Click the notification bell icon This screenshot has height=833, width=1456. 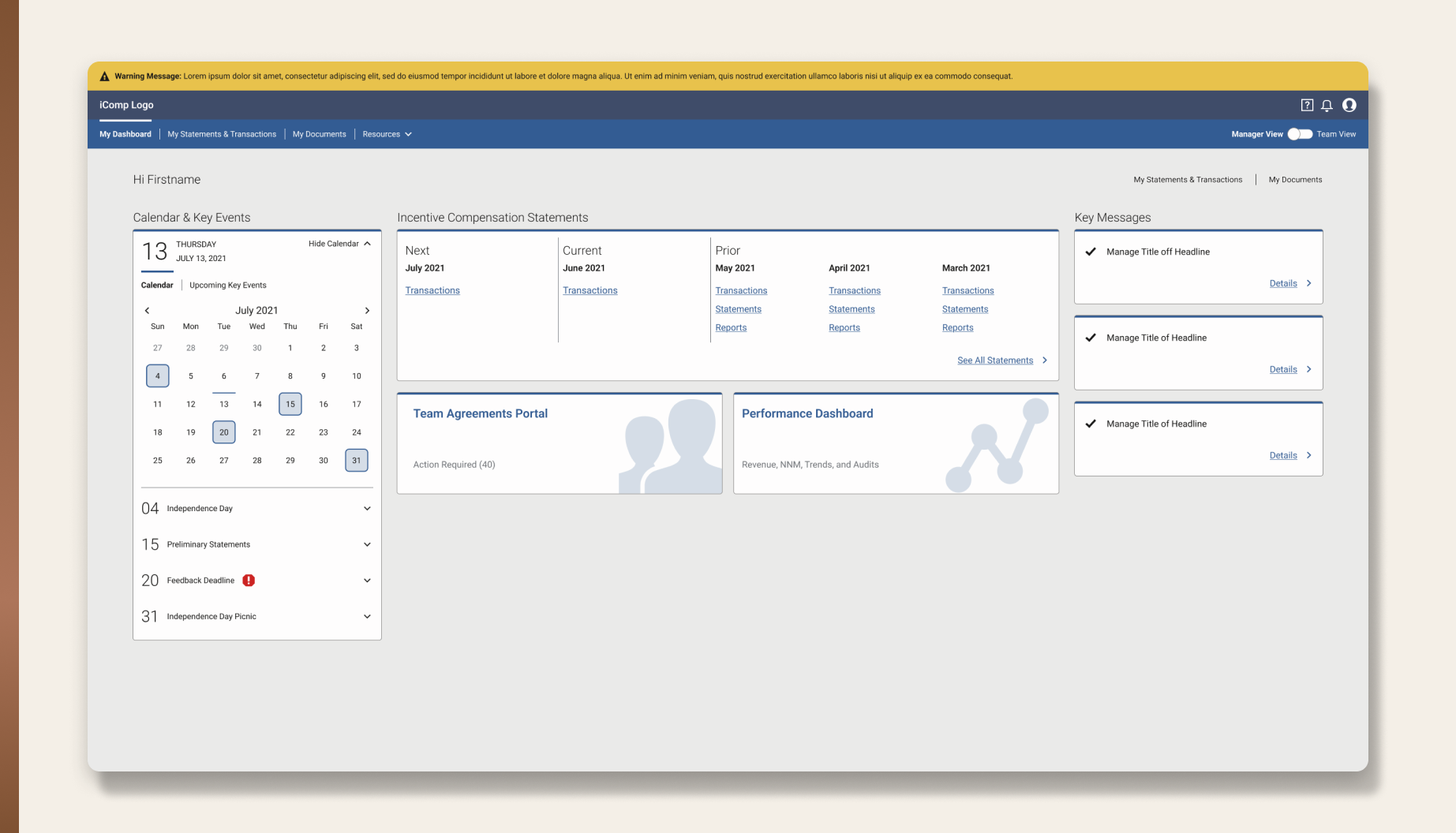point(1327,105)
